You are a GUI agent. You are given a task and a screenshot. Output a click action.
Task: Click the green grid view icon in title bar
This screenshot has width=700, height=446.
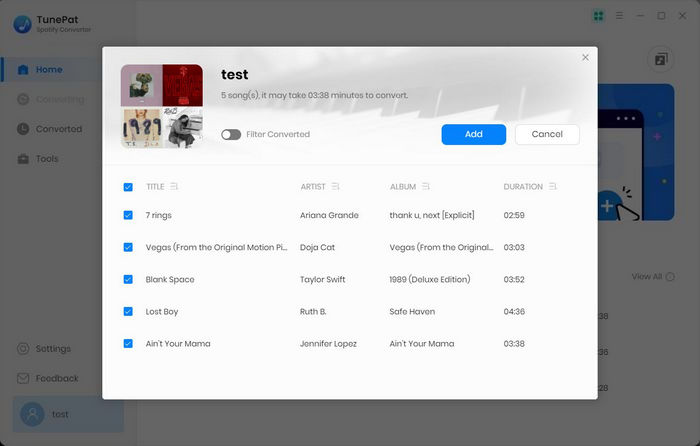click(598, 16)
